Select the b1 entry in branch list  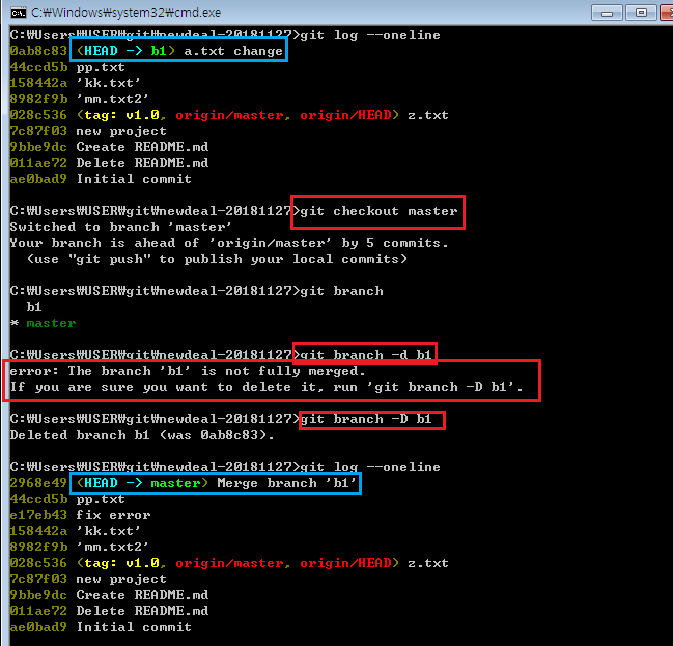point(34,307)
